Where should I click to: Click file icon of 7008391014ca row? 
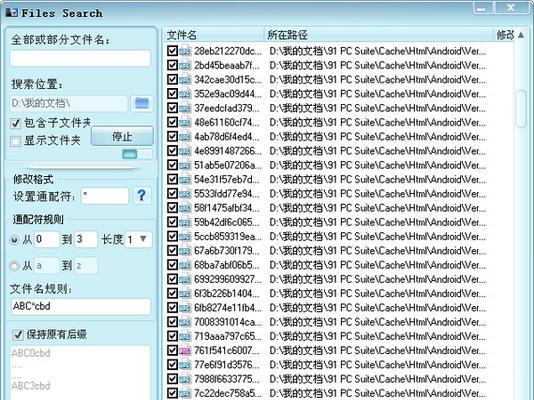[185, 322]
